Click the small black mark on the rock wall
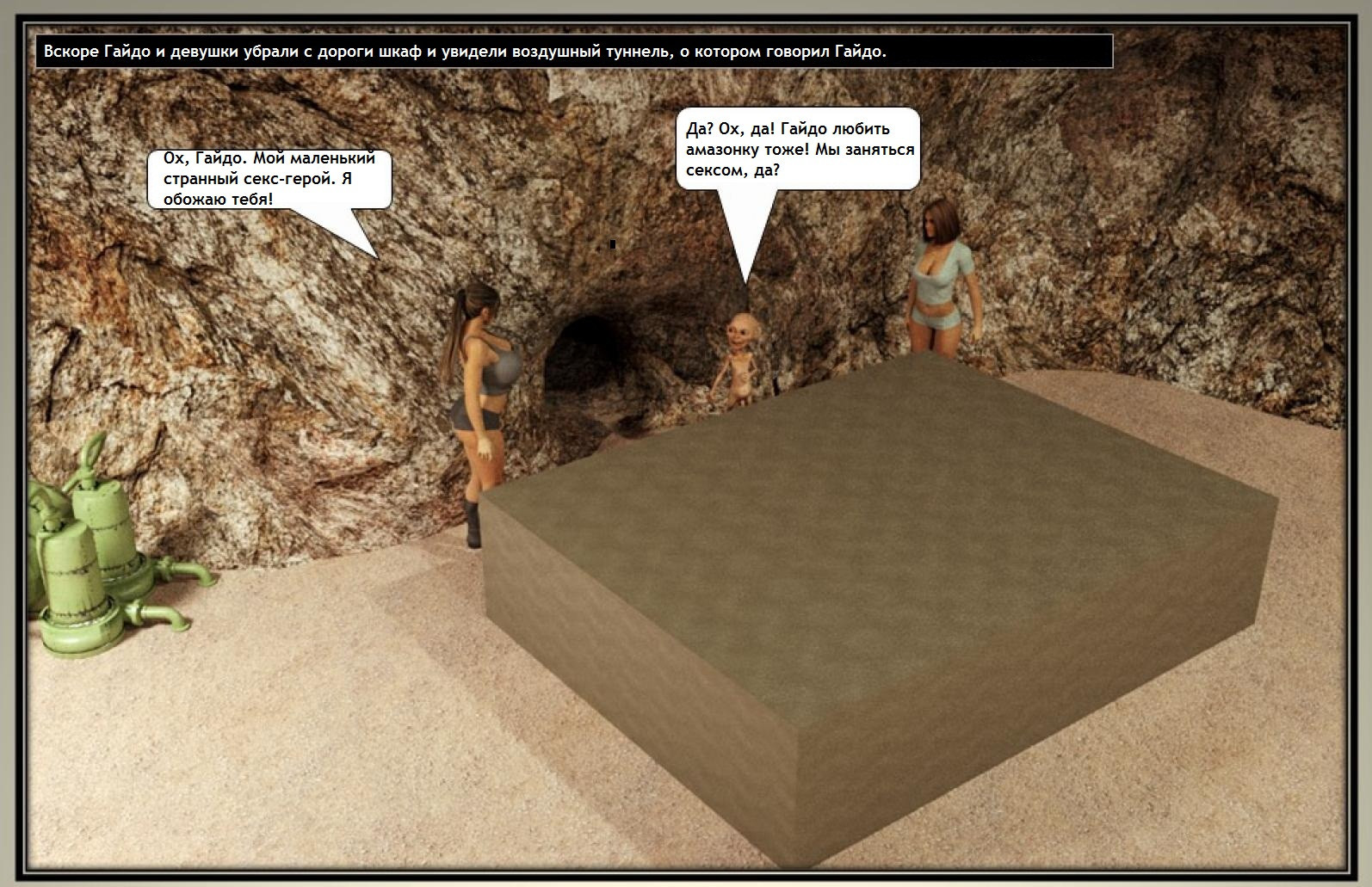This screenshot has height=887, width=1372. pos(612,244)
